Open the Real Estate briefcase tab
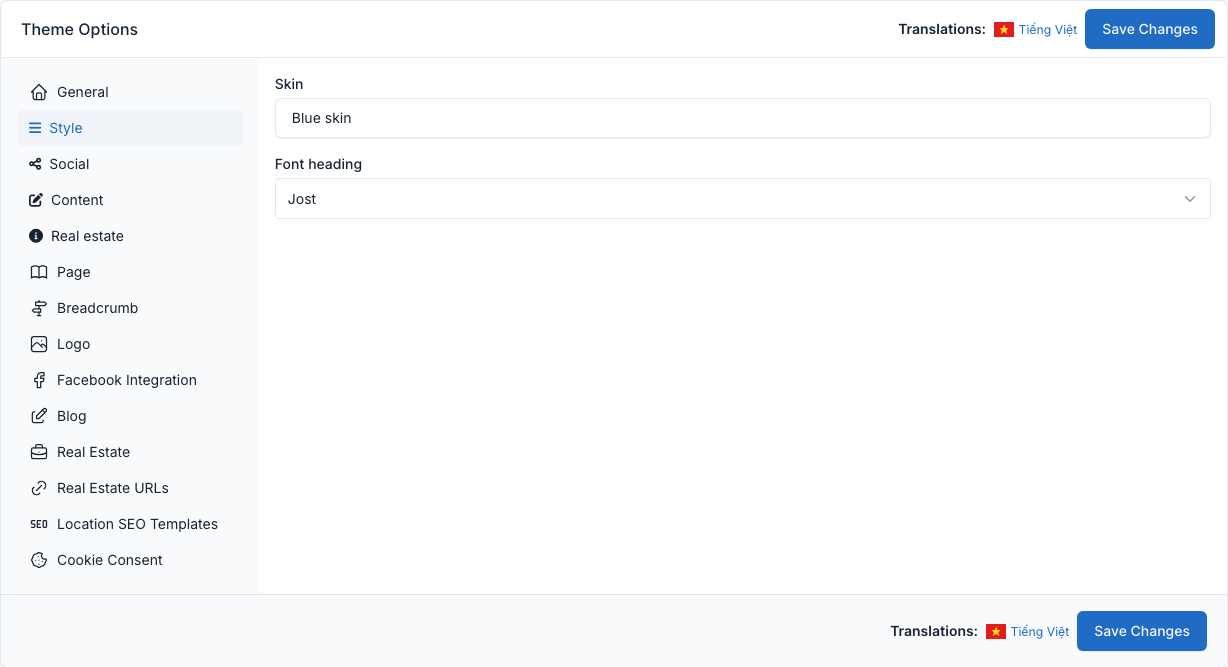 [130, 452]
